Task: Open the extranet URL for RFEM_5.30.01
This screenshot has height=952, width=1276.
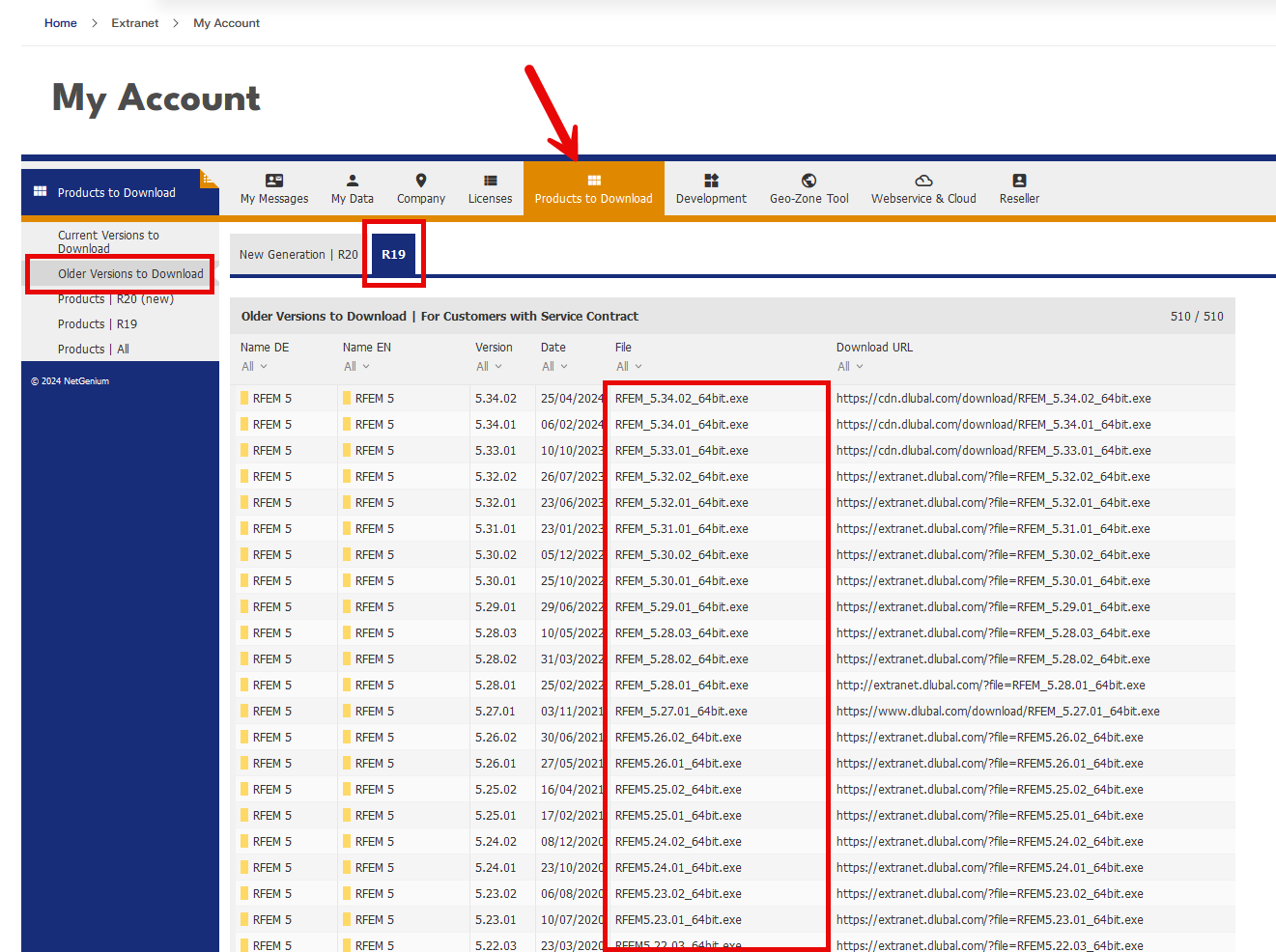Action: click(x=993, y=581)
